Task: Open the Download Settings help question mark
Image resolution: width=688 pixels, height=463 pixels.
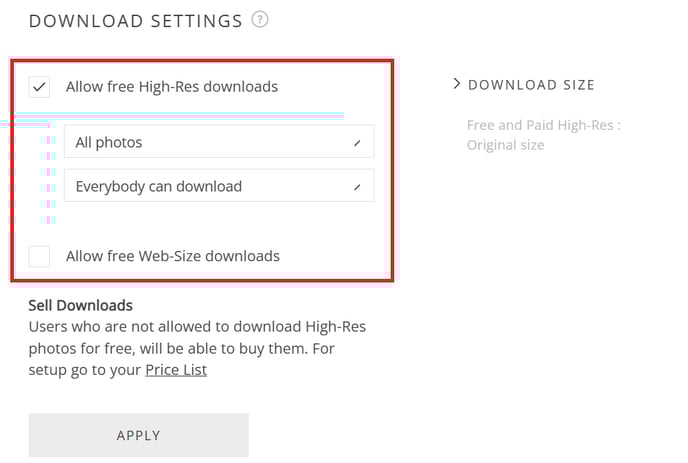Action: coord(260,20)
